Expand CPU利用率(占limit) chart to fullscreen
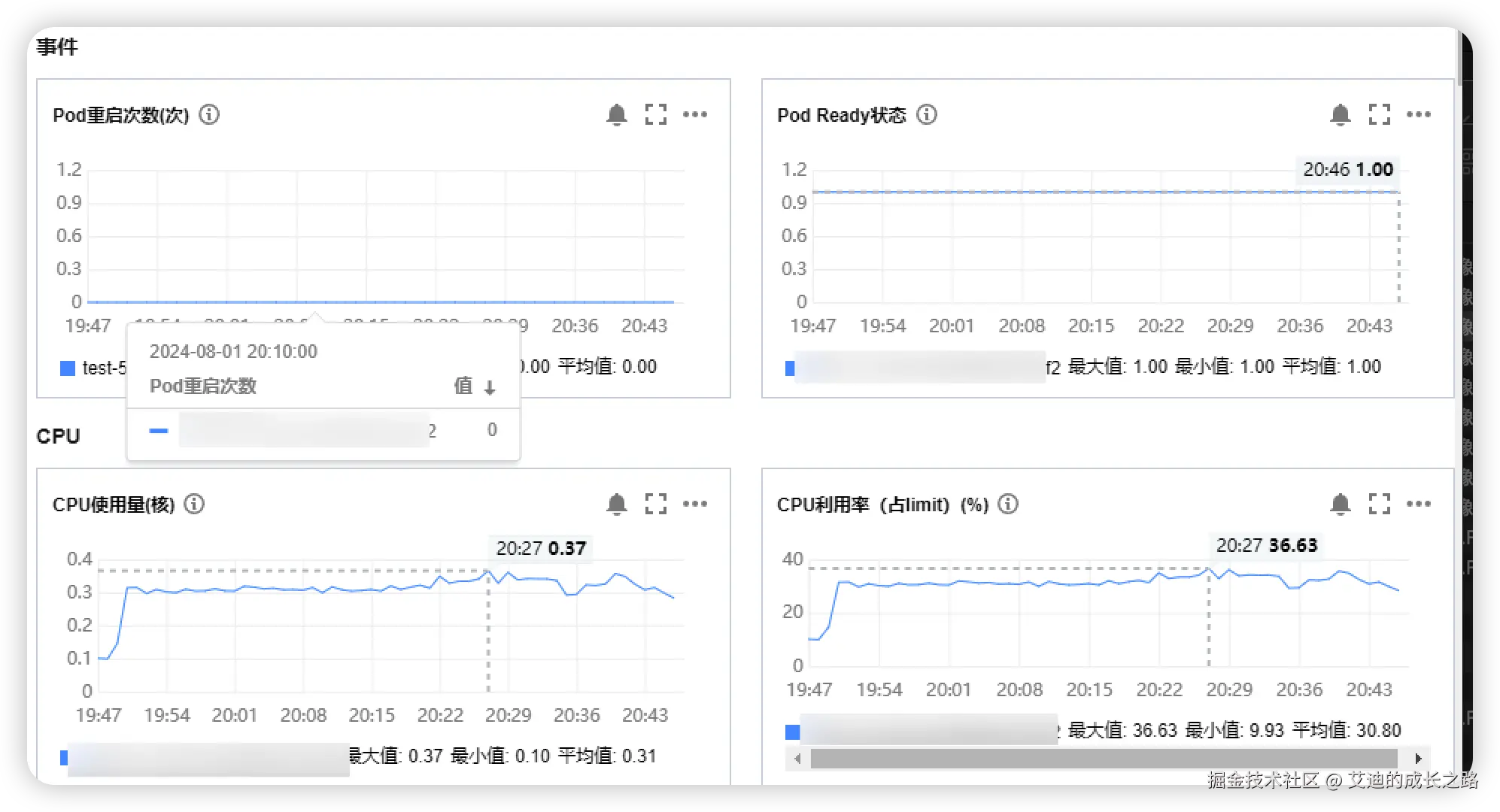This screenshot has width=1500, height=812. coord(1379,504)
